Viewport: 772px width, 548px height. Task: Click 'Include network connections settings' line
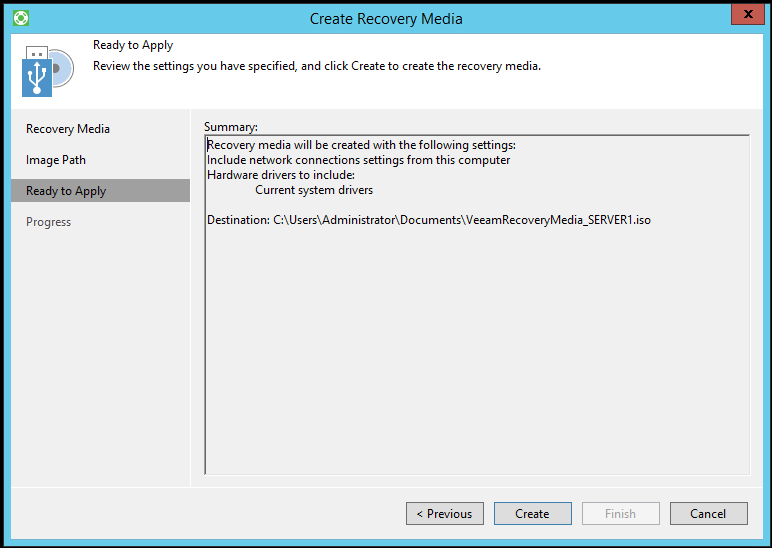[x=358, y=160]
